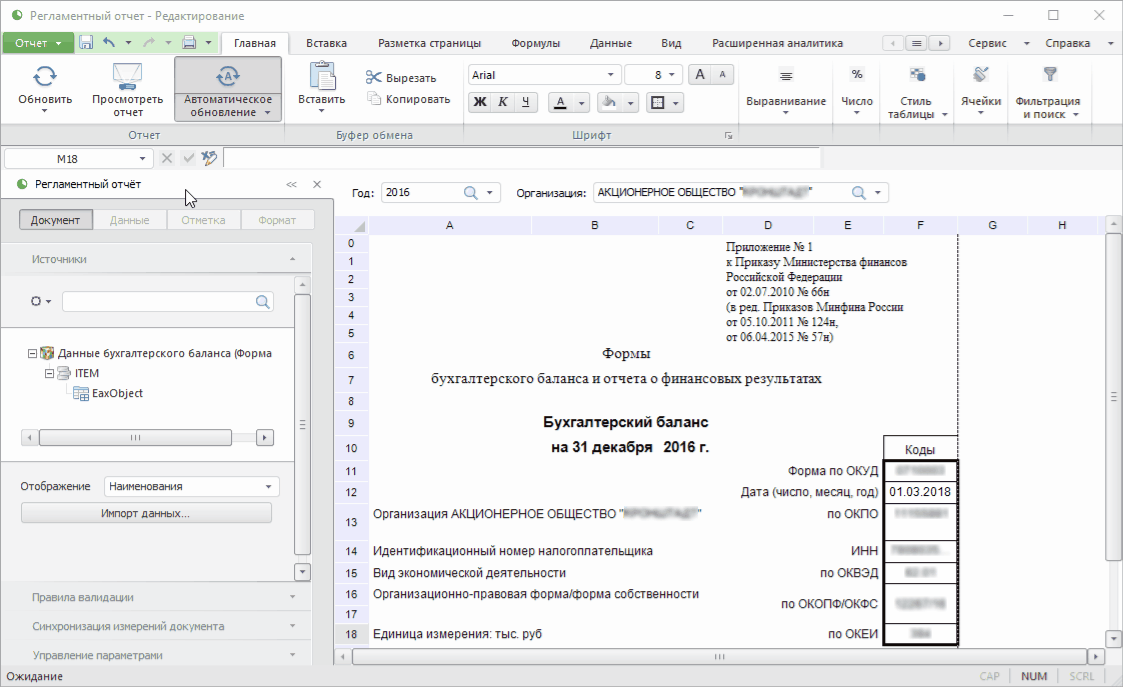Click the Вырезать scissors icon
Image resolution: width=1123 pixels, height=687 pixels.
(x=374, y=78)
